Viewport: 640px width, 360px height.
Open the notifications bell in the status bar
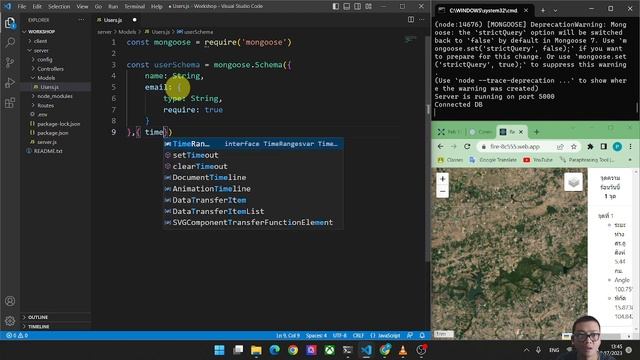[x=422, y=336]
